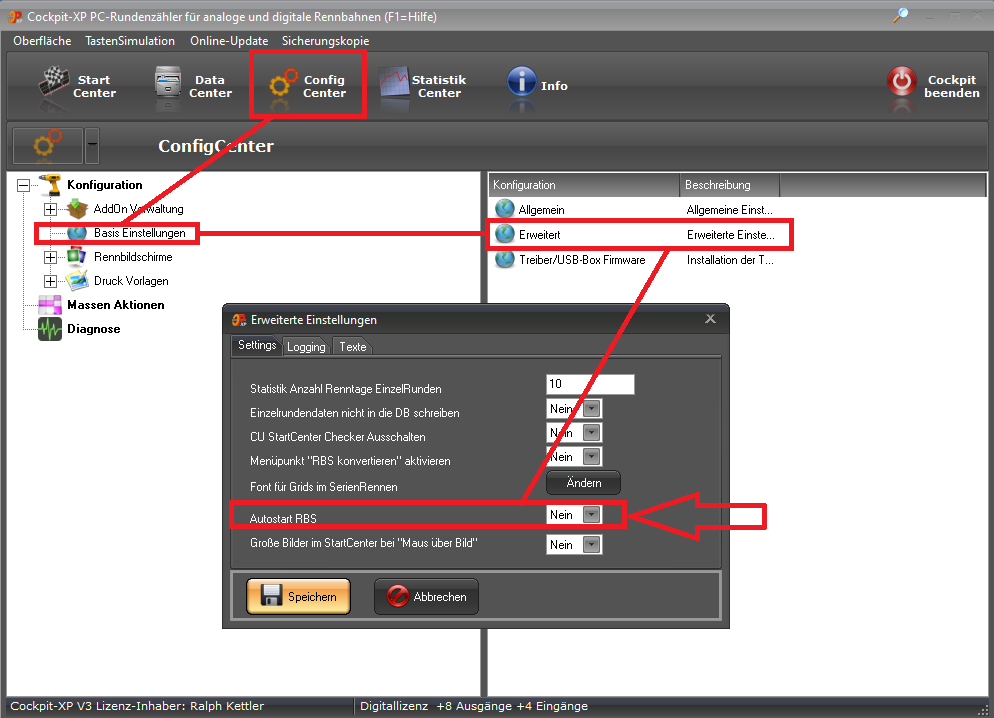The image size is (994, 718).
Task: Click the red Cockpit beenden power icon
Action: [901, 85]
